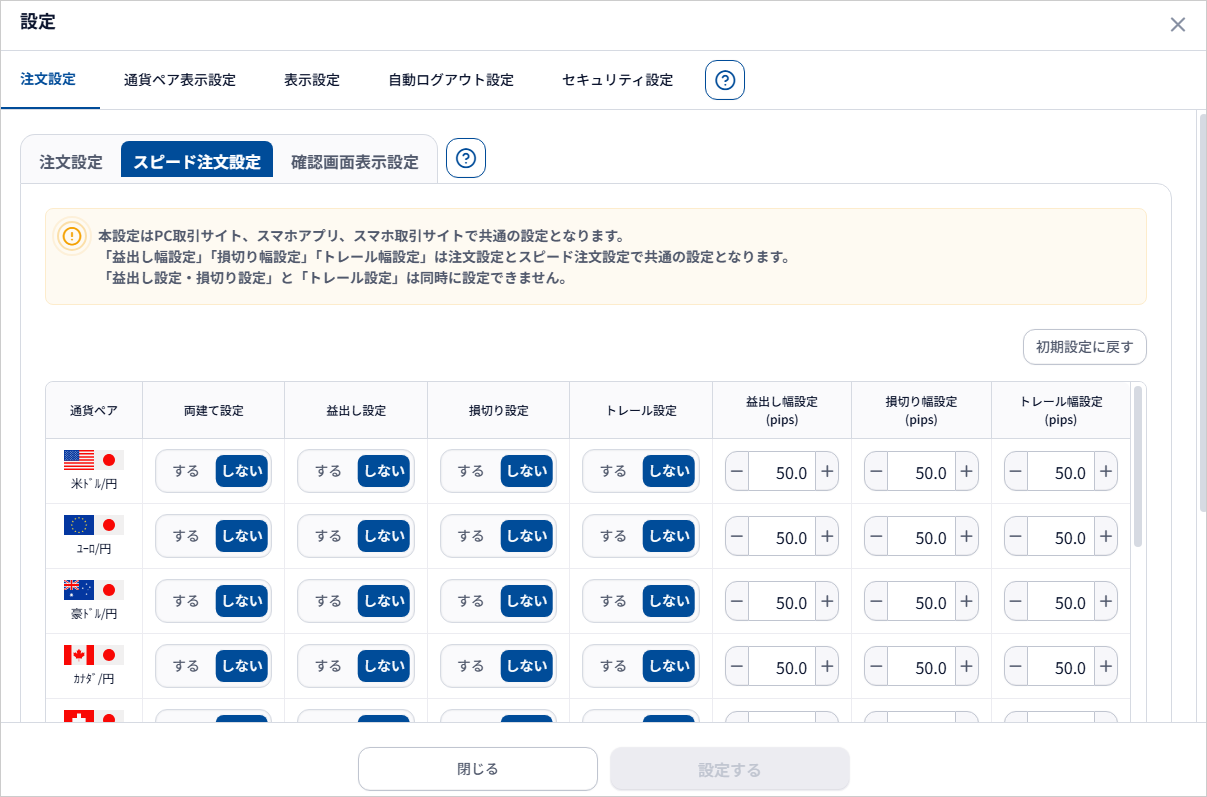Click the help icon beside セキュリティ設定 tab

(725, 80)
